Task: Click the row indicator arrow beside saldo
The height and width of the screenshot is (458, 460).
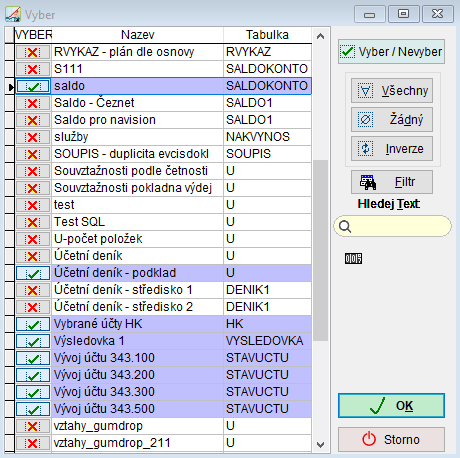Action: point(10,87)
